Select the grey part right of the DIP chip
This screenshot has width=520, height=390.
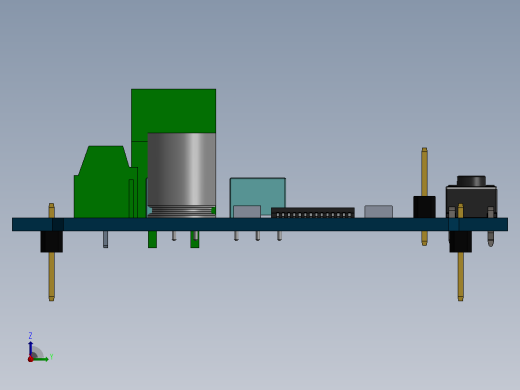[378, 212]
